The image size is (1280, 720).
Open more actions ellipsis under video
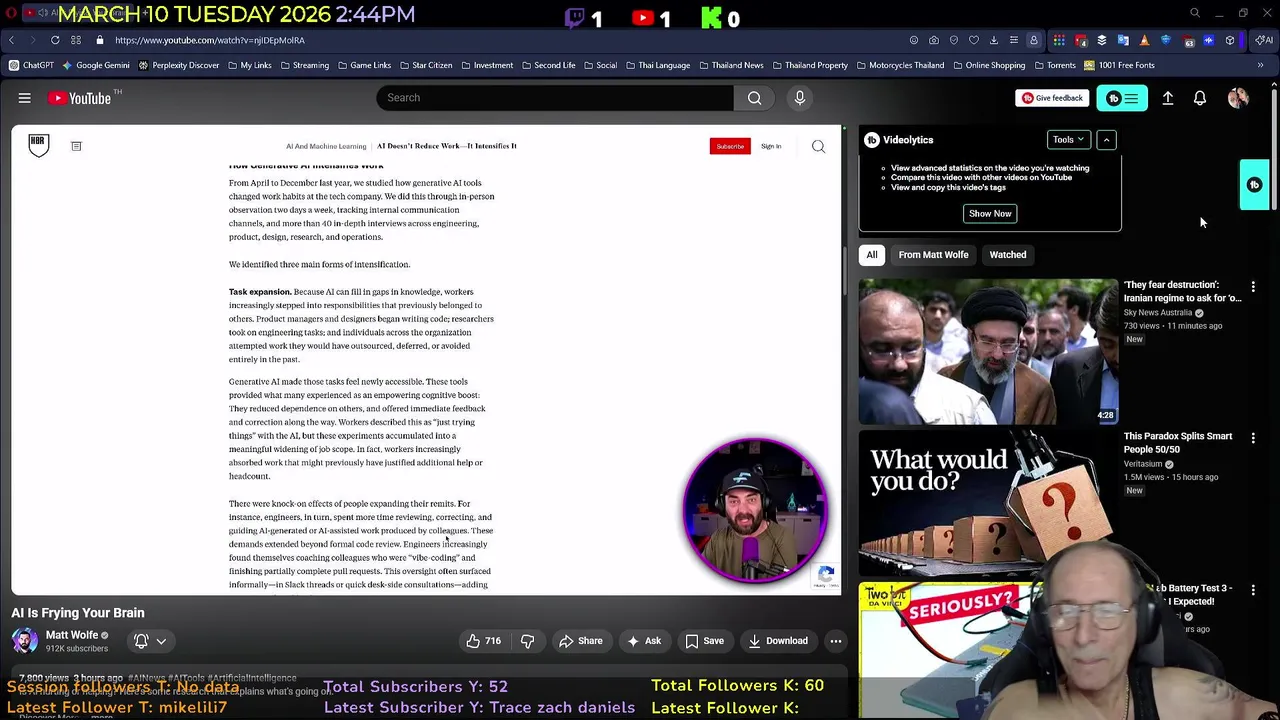coord(835,641)
